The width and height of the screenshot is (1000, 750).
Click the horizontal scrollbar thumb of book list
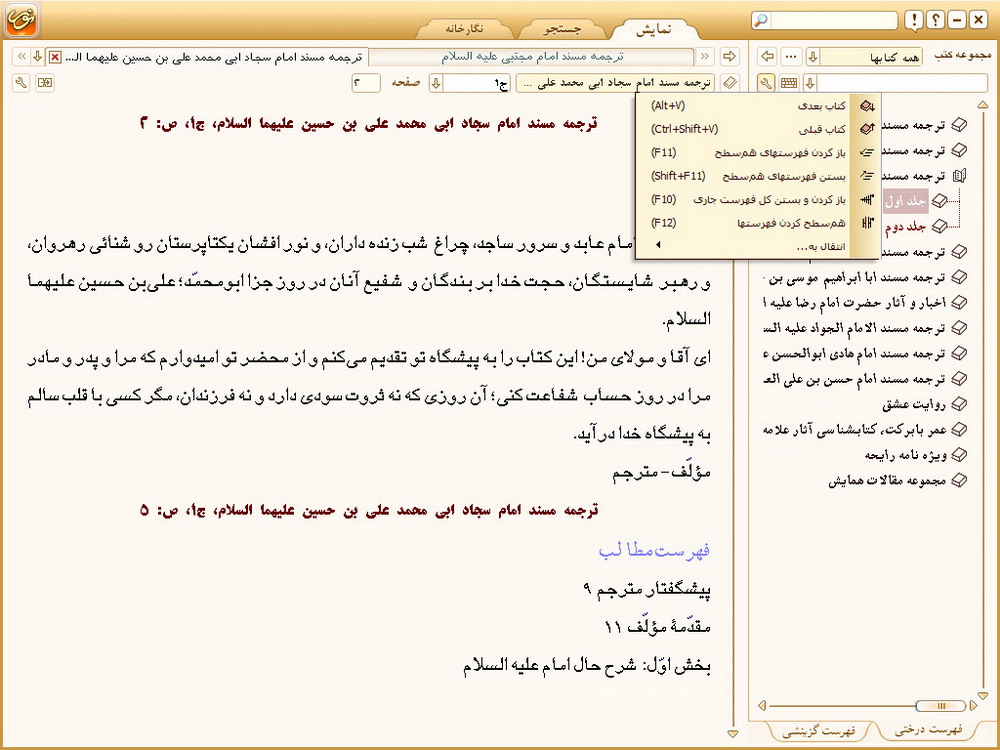click(940, 705)
